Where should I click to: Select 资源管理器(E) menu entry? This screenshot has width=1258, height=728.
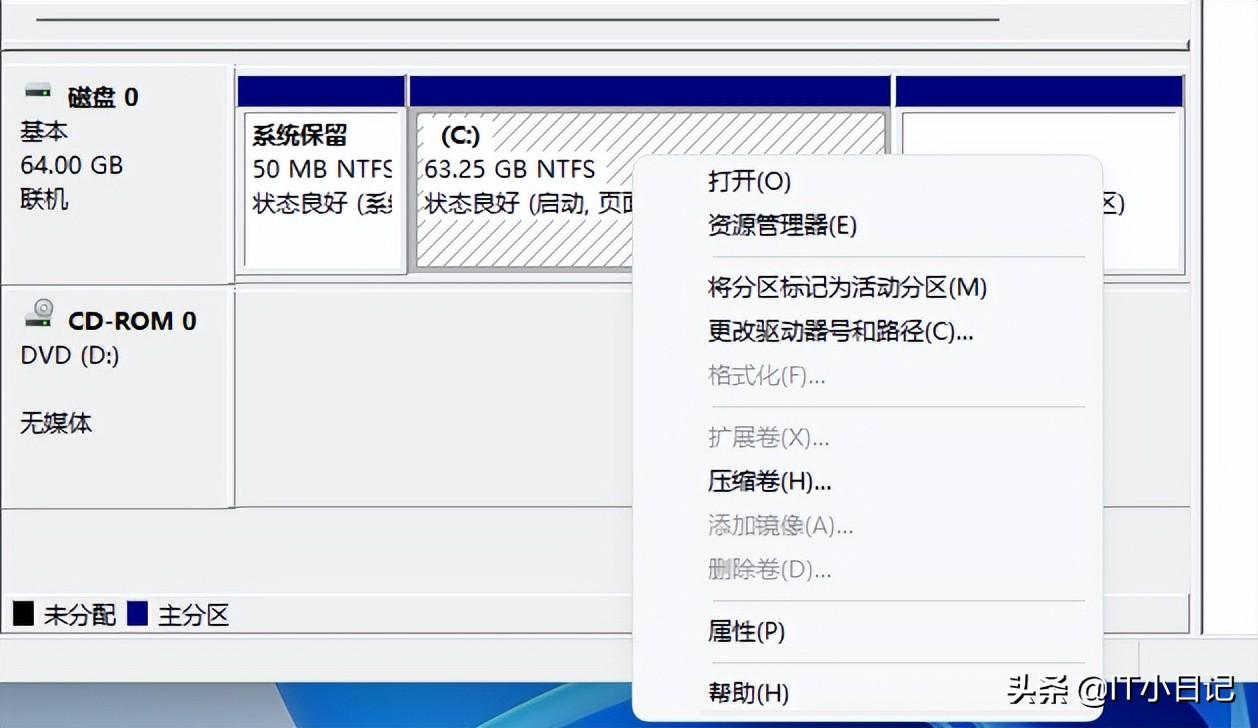click(782, 225)
